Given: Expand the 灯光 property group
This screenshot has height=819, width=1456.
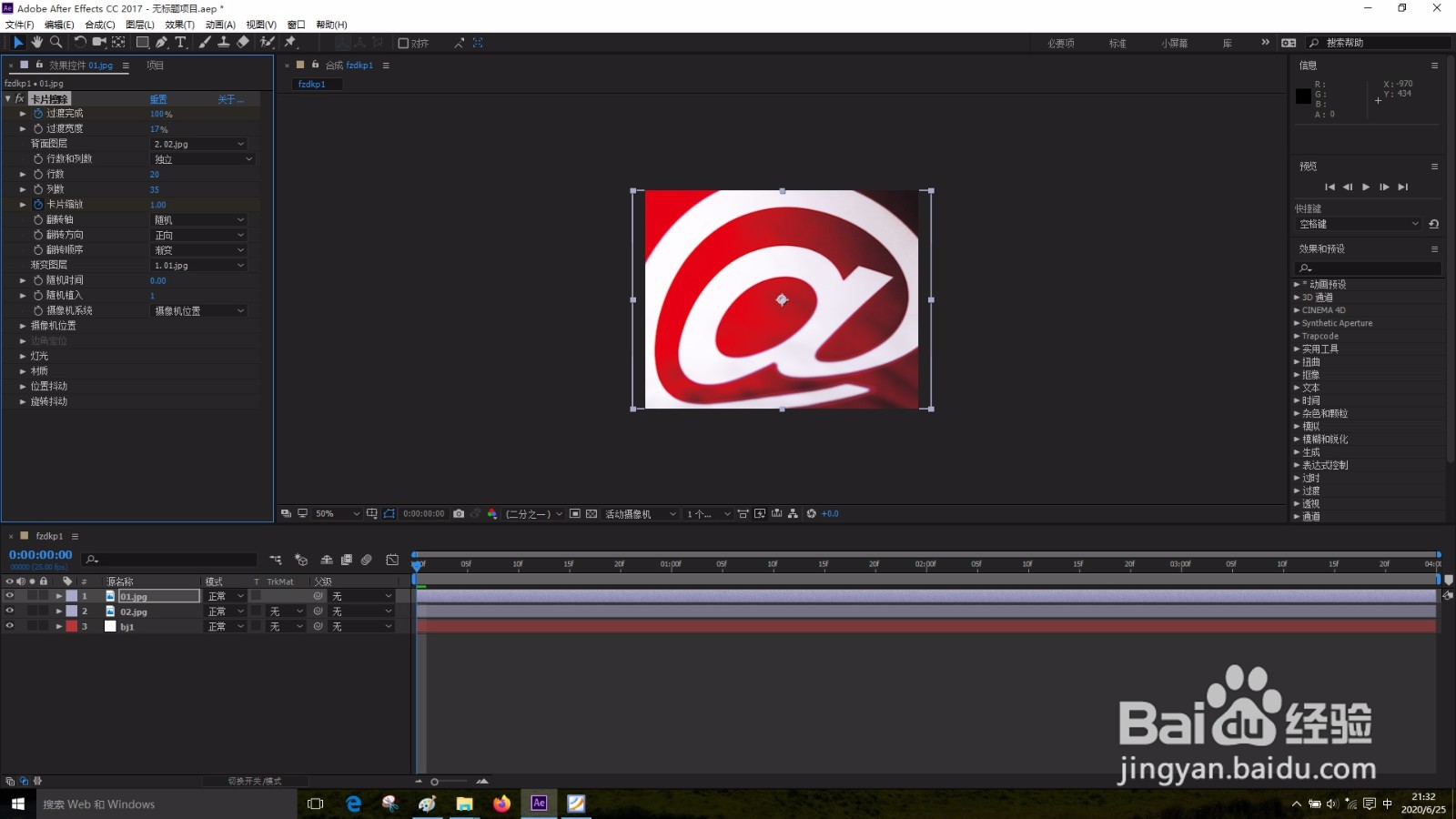Looking at the screenshot, I should click(23, 357).
